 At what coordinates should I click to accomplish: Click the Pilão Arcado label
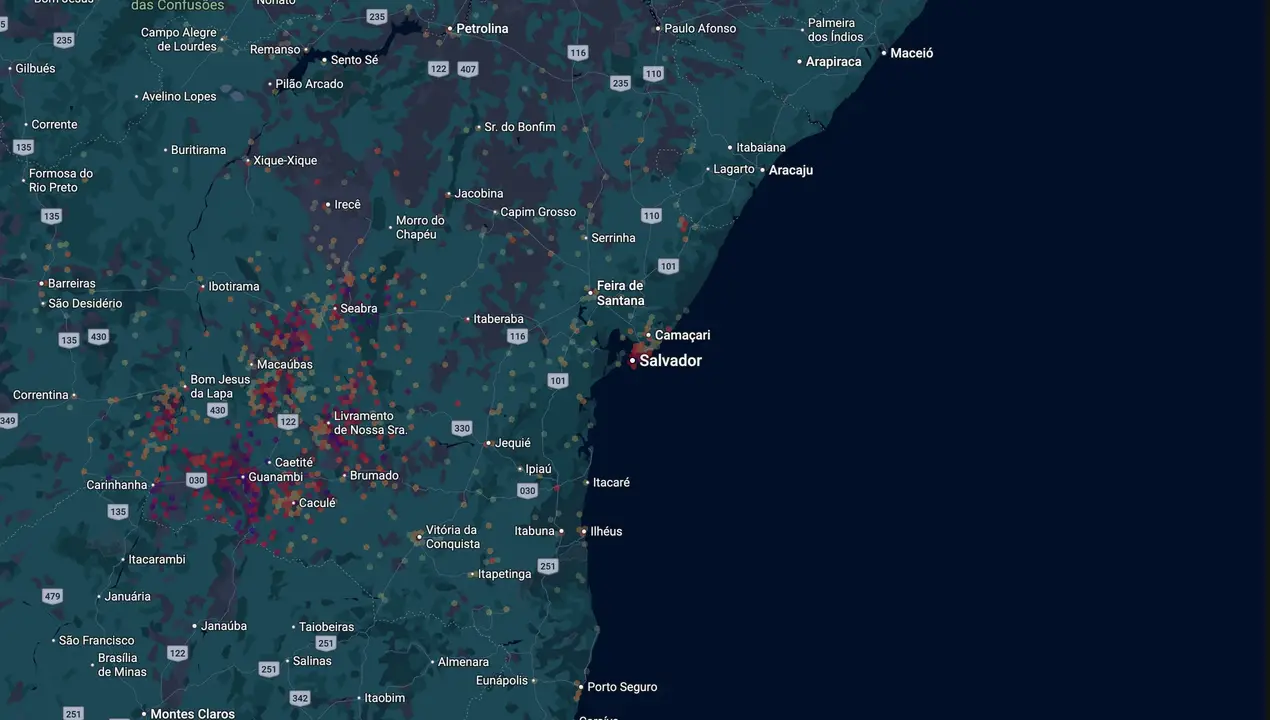point(309,85)
